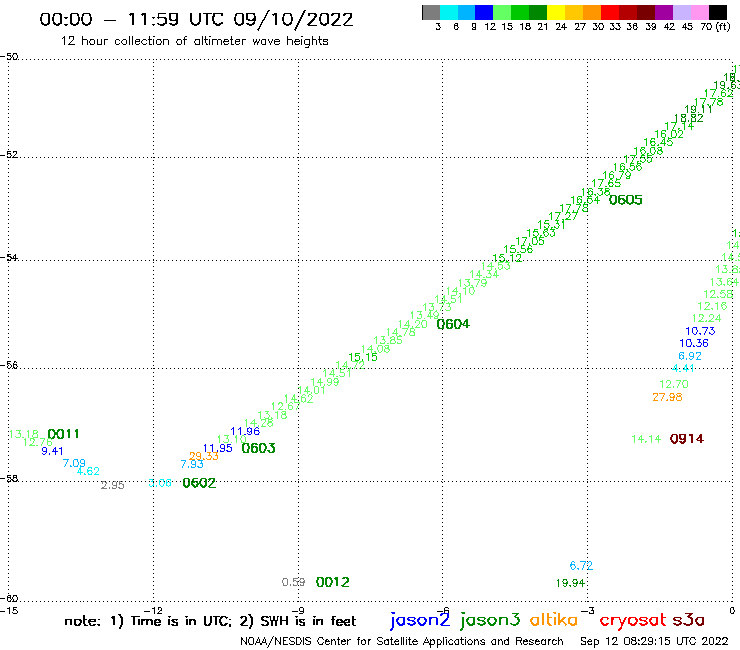This screenshot has height=650, width=740.
Task: Click the 0012 time marker
Action: (x=332, y=582)
